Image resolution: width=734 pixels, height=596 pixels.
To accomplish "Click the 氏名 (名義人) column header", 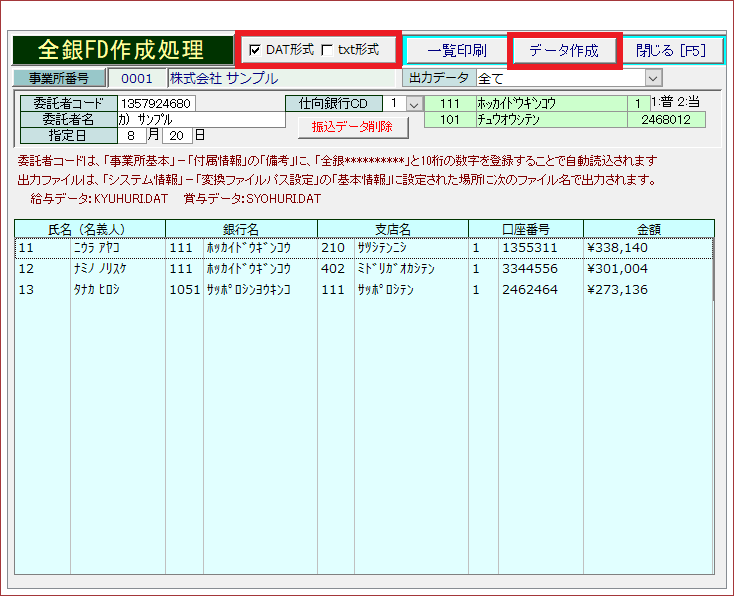I will 90,228.
